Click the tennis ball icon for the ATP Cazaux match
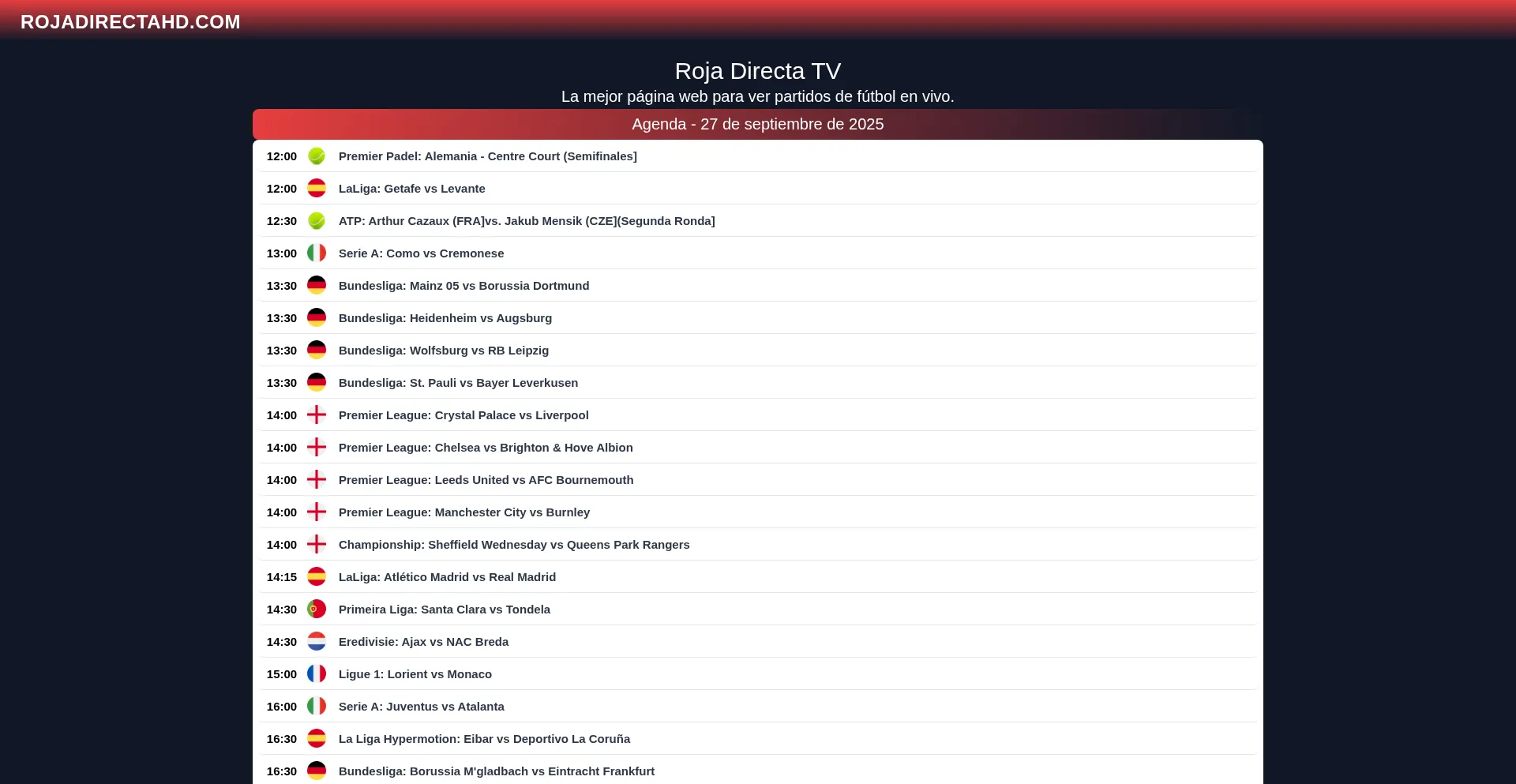 pyautogui.click(x=317, y=221)
